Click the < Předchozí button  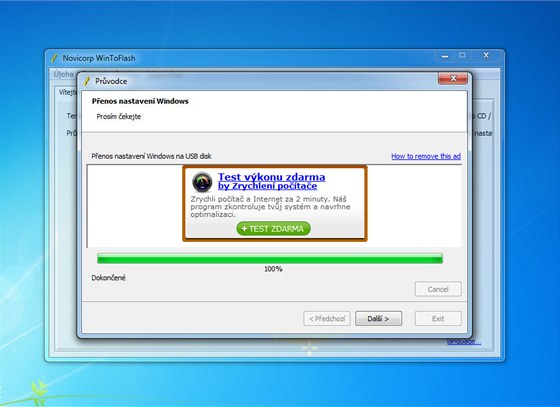coord(327,318)
